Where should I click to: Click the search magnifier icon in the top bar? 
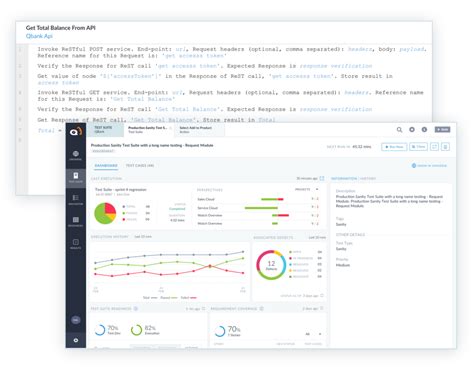[399, 130]
